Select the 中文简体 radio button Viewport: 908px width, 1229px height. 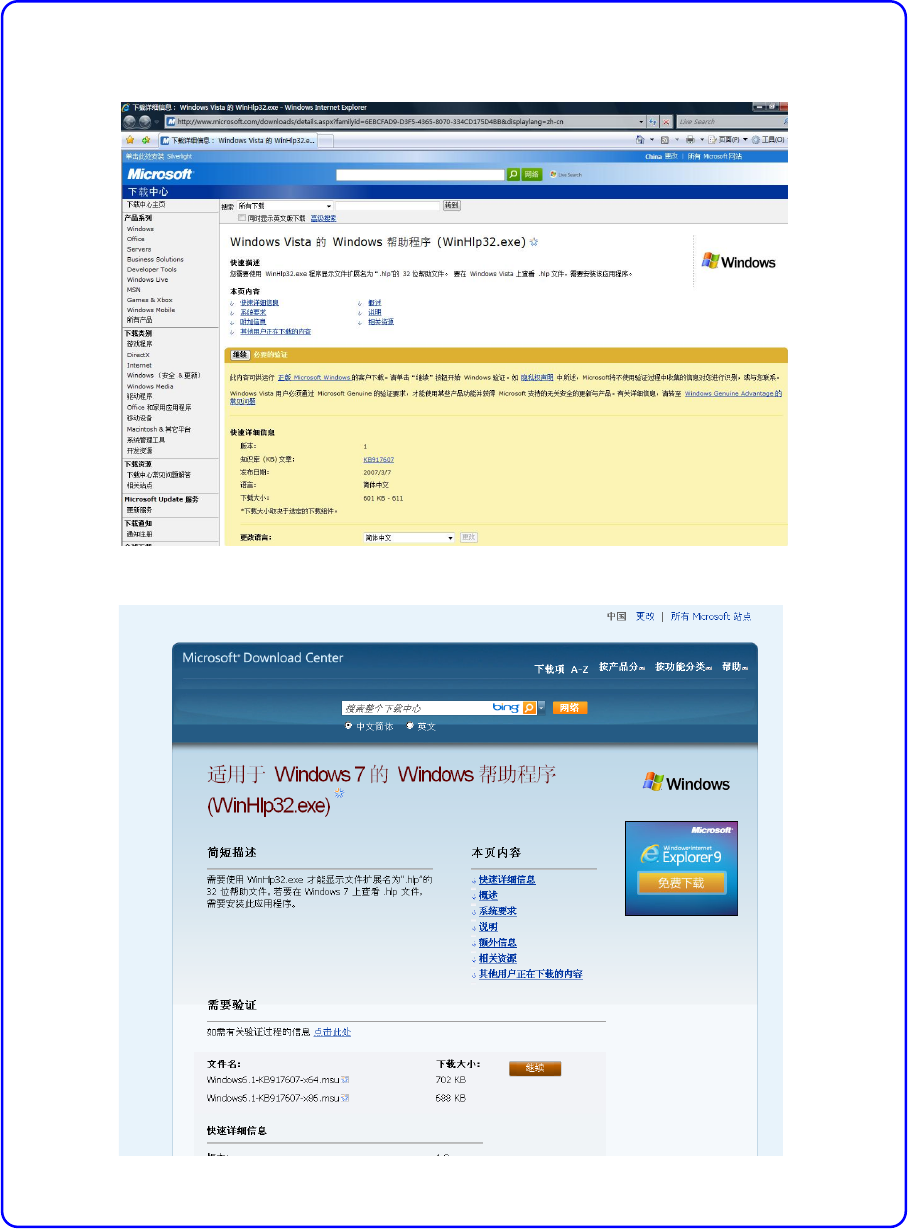tap(348, 726)
